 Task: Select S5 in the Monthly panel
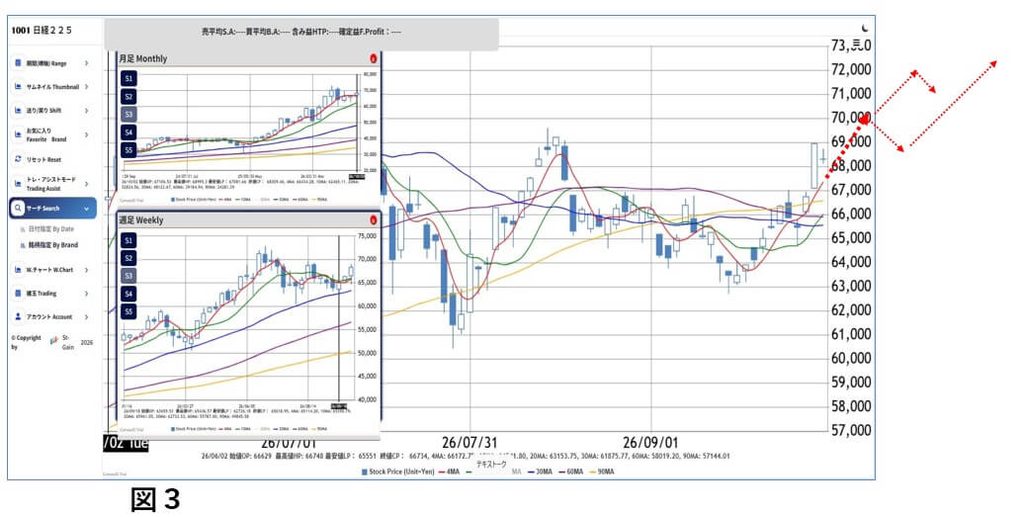(129, 150)
